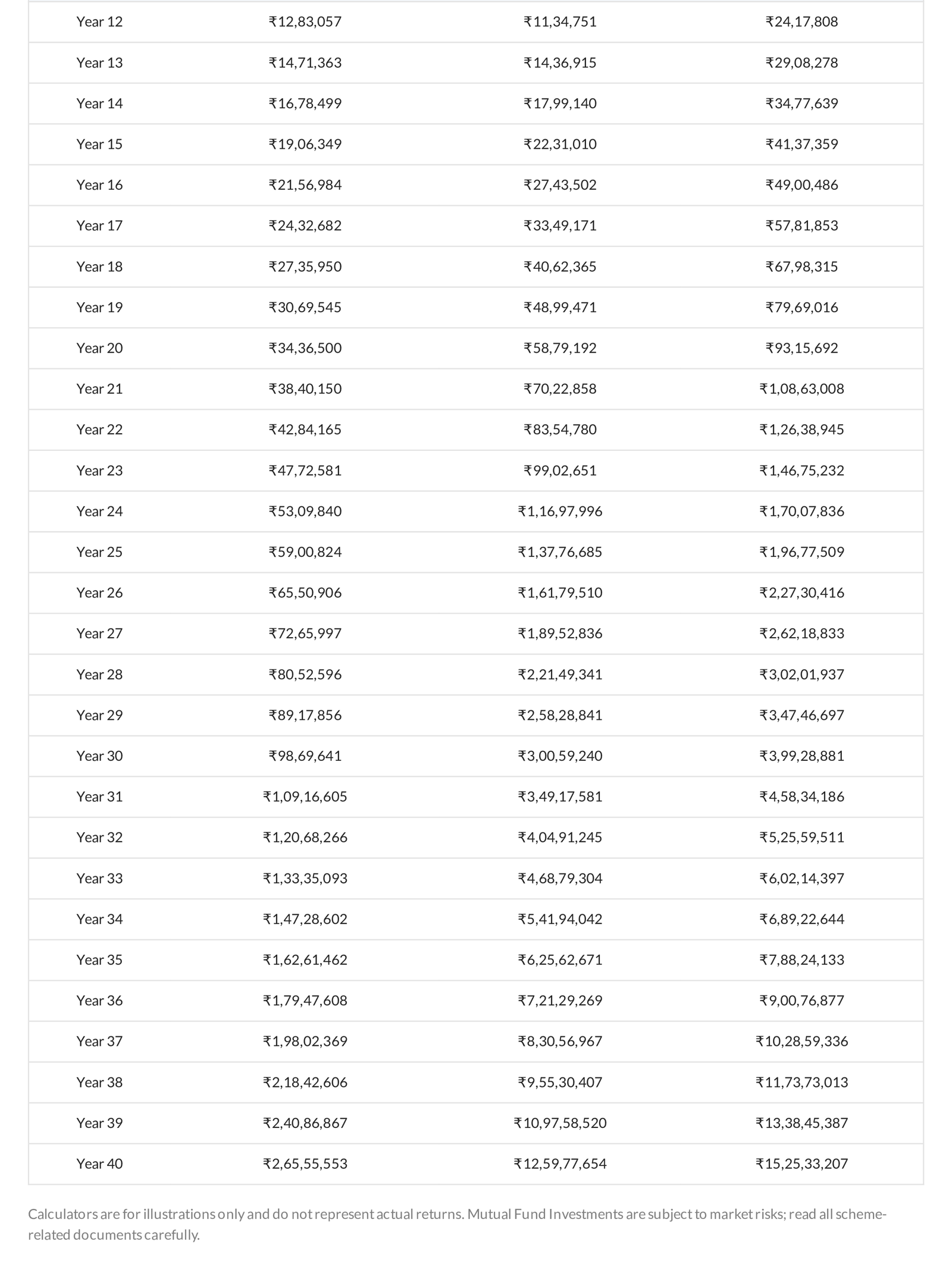Select the ₹27,43,502 returns cell
The height and width of the screenshot is (1285, 952).
coord(560,185)
